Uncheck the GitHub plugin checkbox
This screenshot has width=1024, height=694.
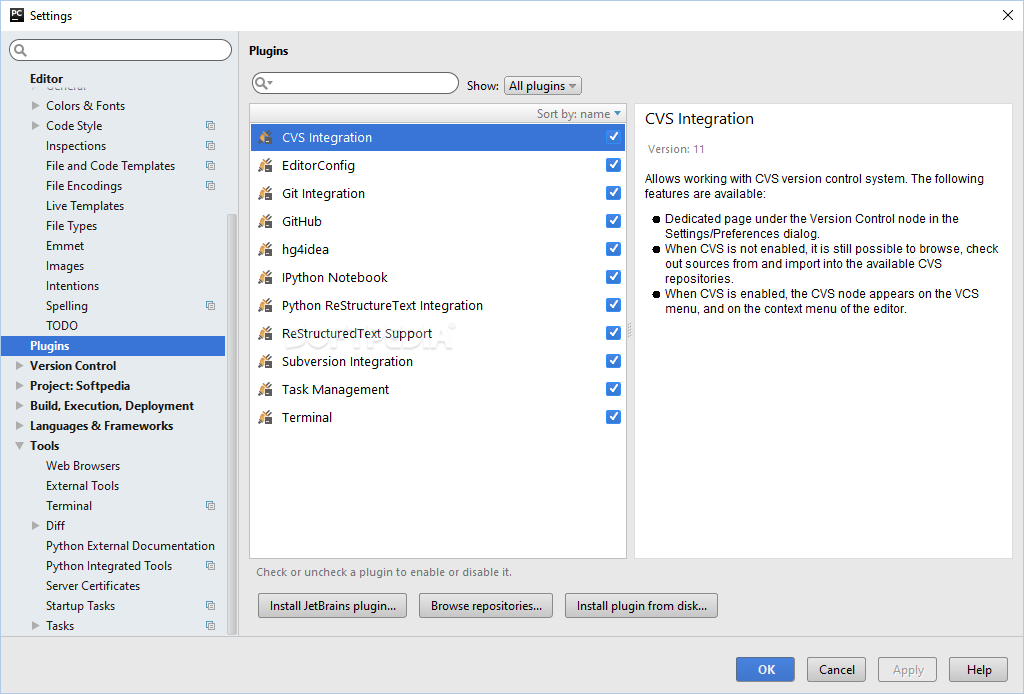[613, 221]
